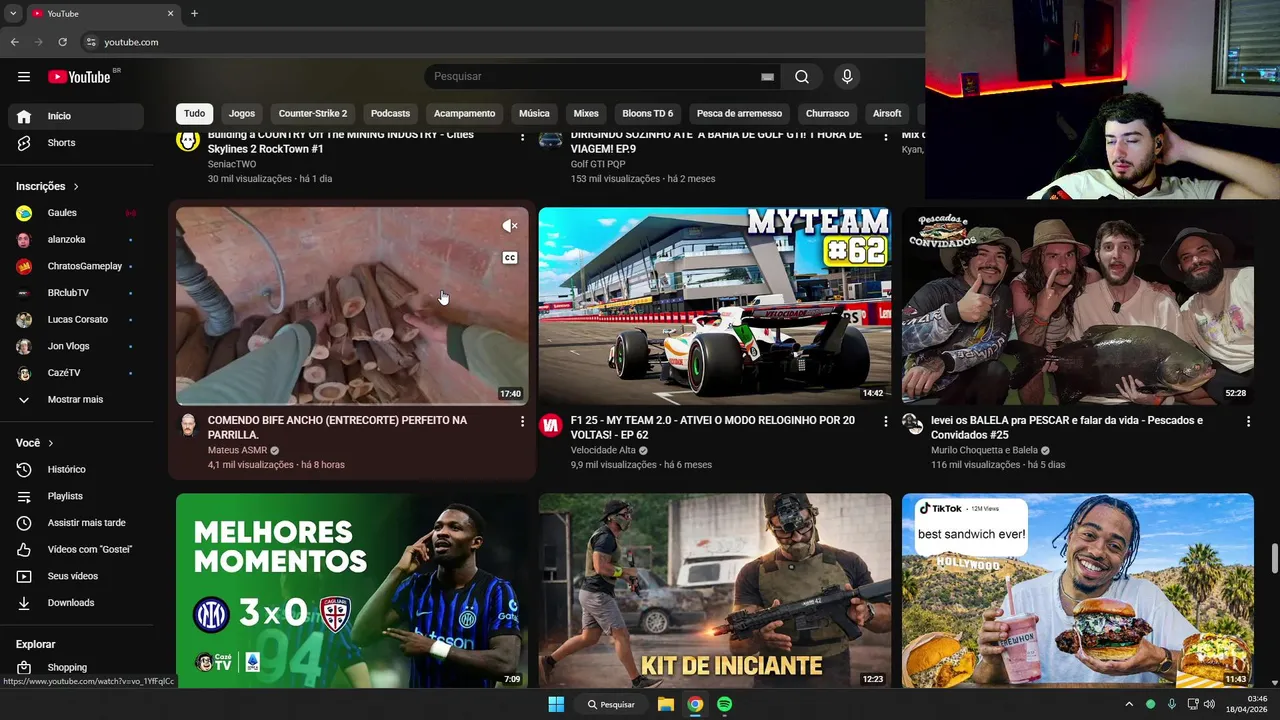The height and width of the screenshot is (720, 1280).
Task: Open Shorts in sidebar
Action: click(76, 143)
